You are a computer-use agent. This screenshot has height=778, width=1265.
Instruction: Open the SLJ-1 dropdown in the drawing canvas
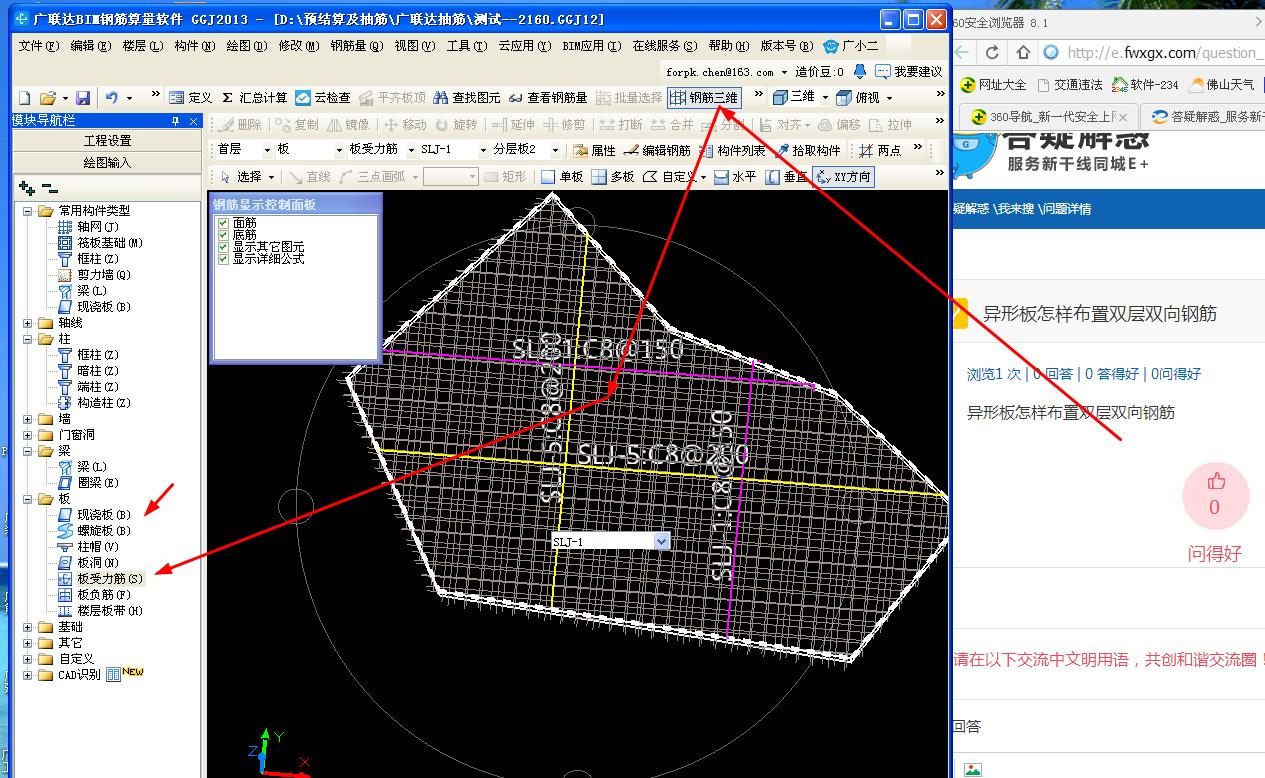[x=661, y=541]
